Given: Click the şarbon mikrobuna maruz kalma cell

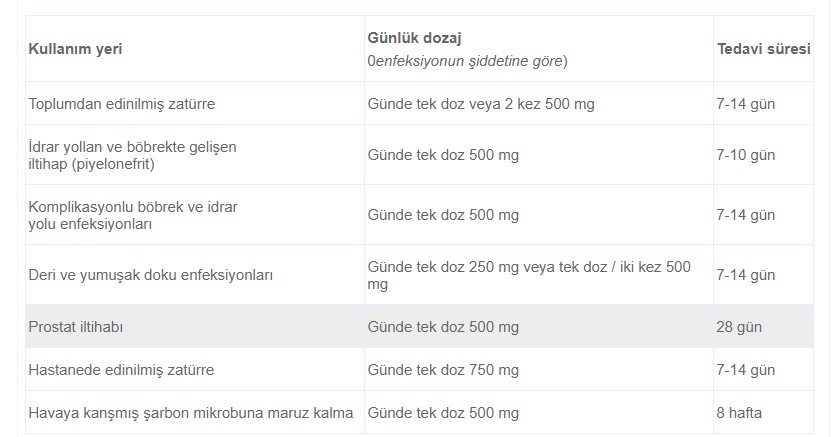Looking at the screenshot, I should (x=190, y=412).
